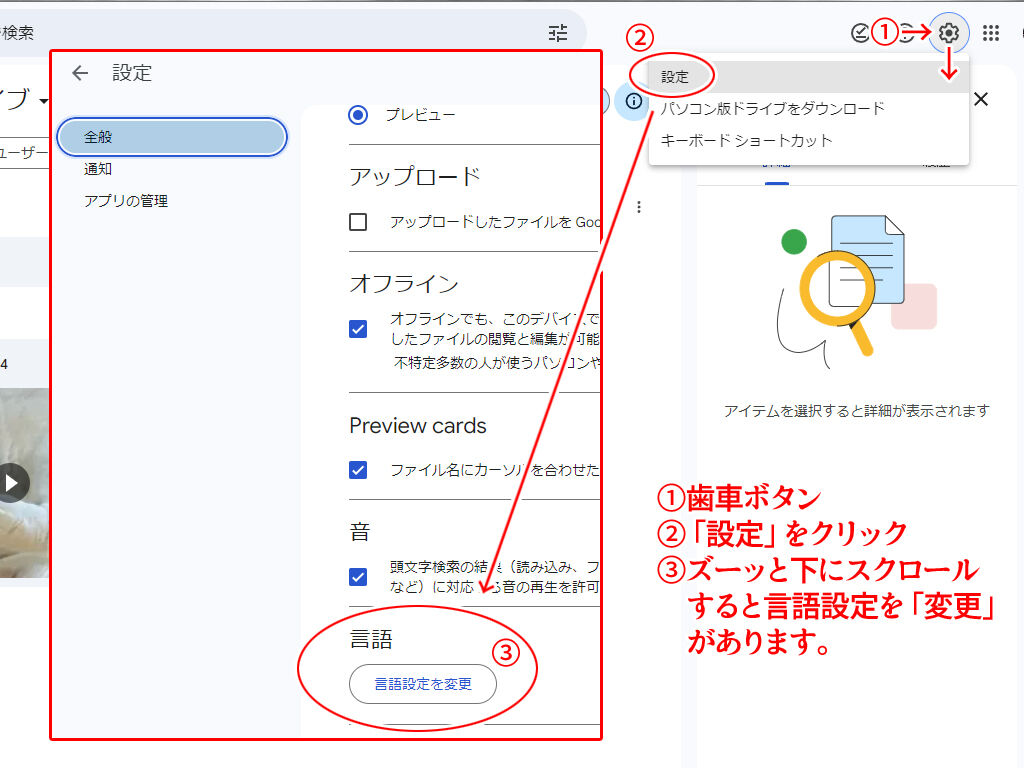Click the info details icon
This screenshot has width=1024, height=768.
click(633, 101)
